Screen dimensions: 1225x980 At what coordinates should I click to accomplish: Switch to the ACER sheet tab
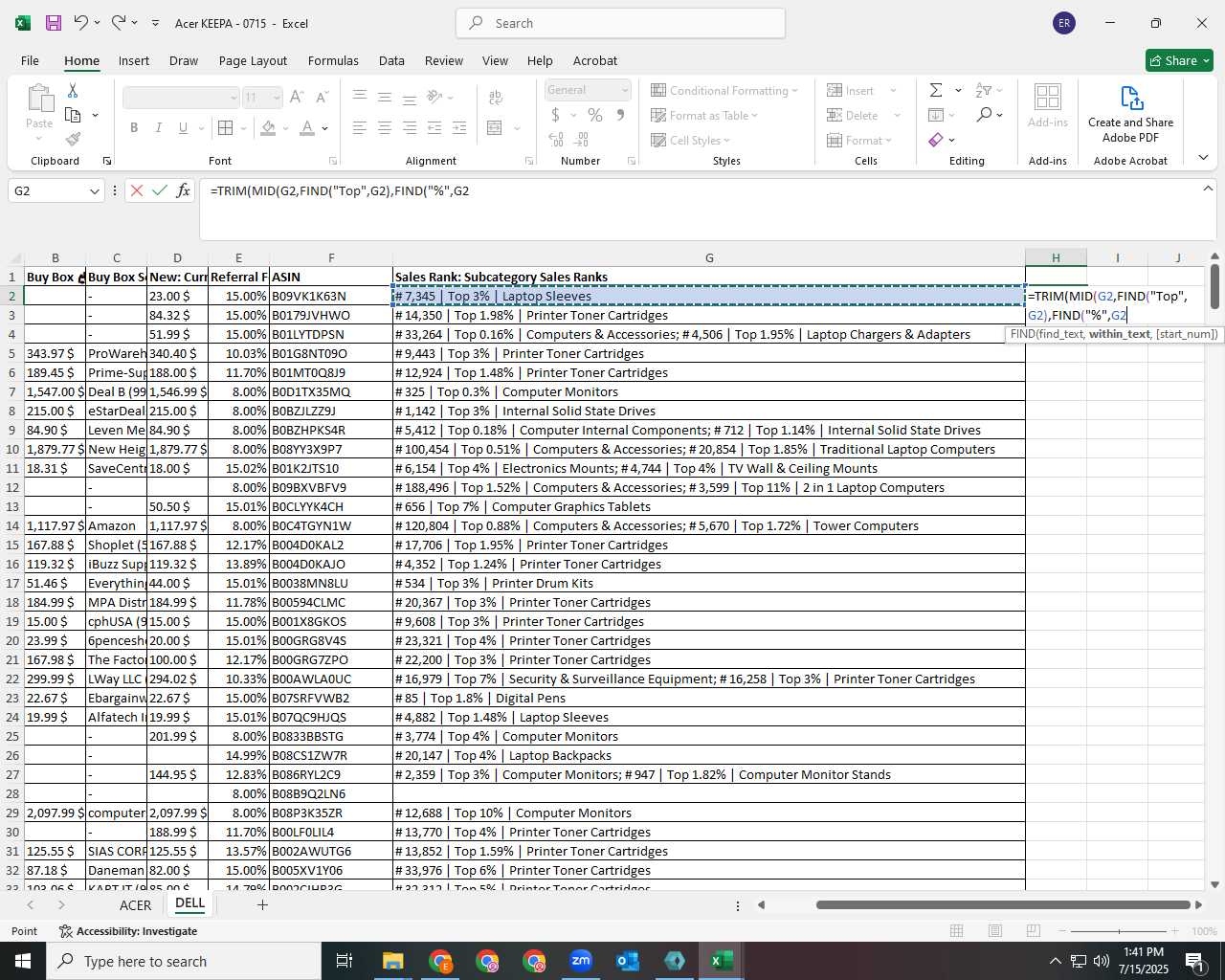point(135,904)
